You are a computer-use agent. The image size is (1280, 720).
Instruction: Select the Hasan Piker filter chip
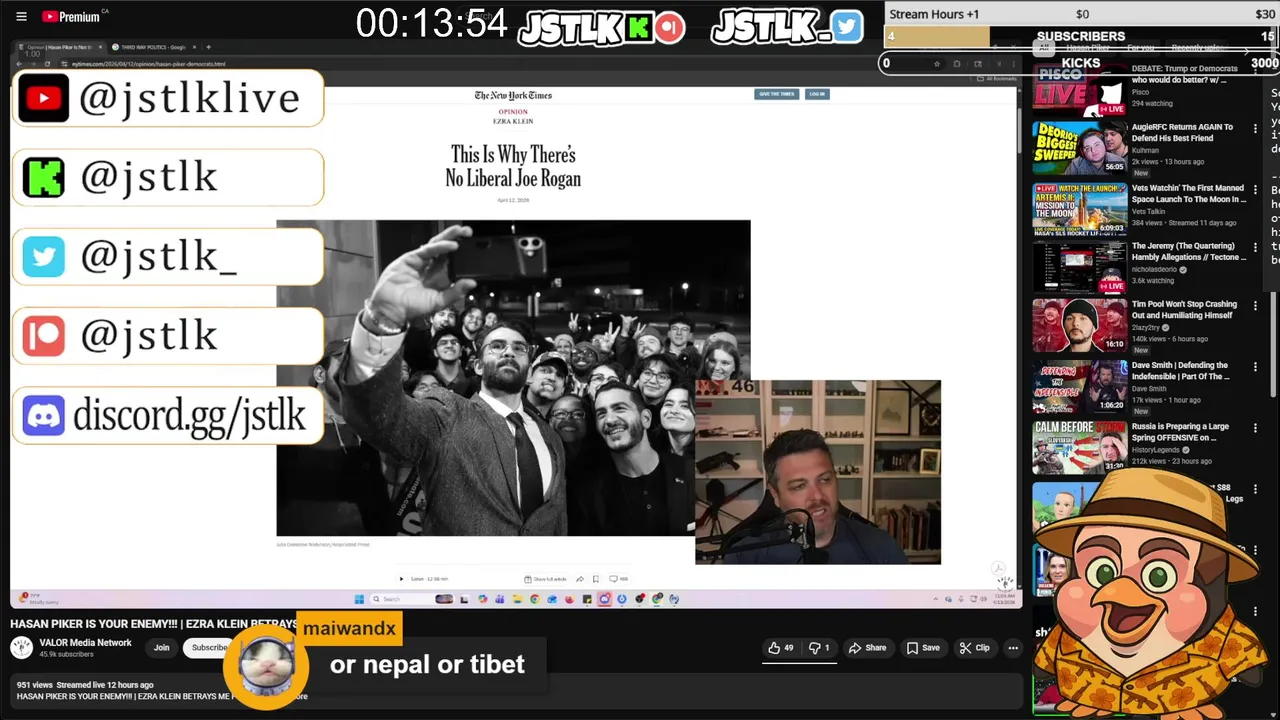point(1088,48)
